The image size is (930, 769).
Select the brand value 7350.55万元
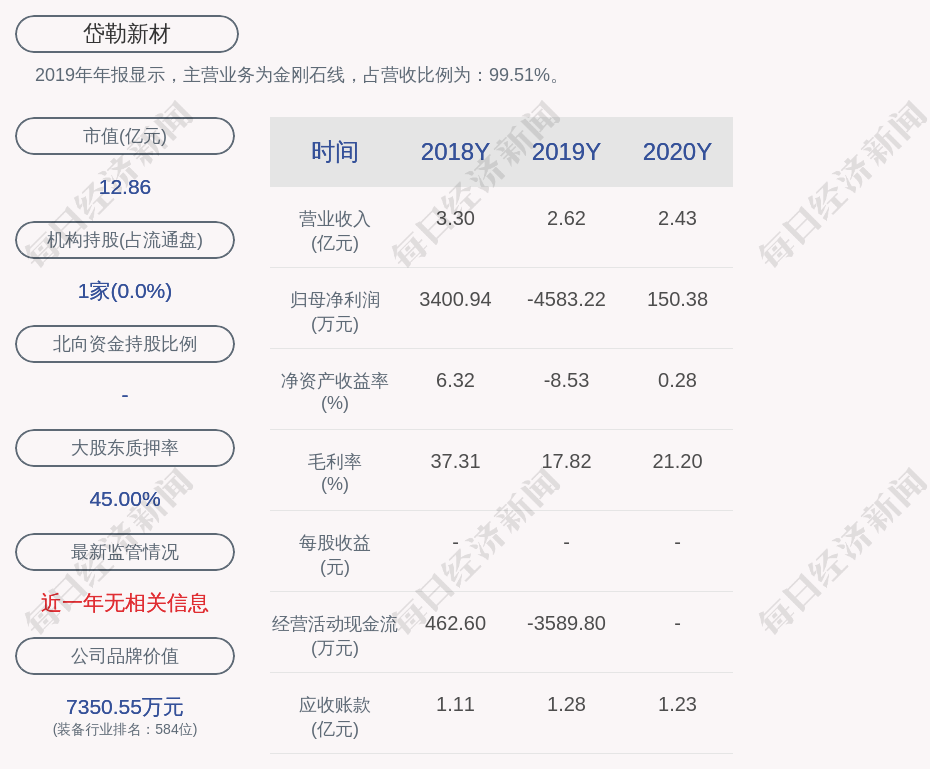click(x=125, y=707)
